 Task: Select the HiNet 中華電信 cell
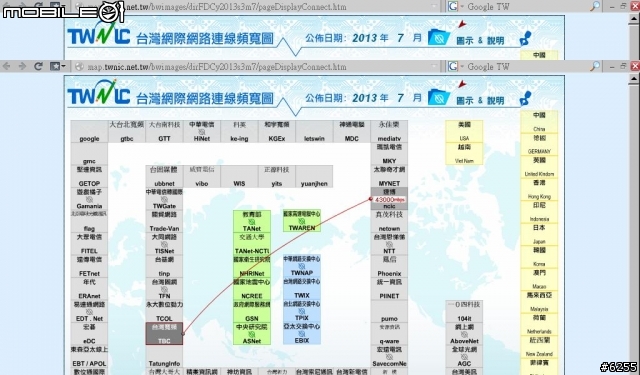tap(202, 131)
